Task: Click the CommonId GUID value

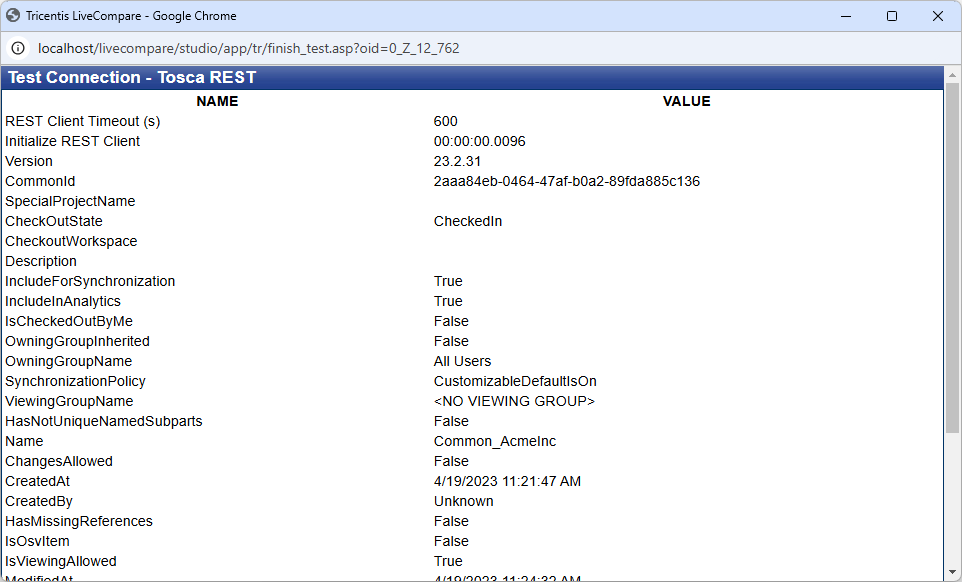Action: tap(566, 182)
